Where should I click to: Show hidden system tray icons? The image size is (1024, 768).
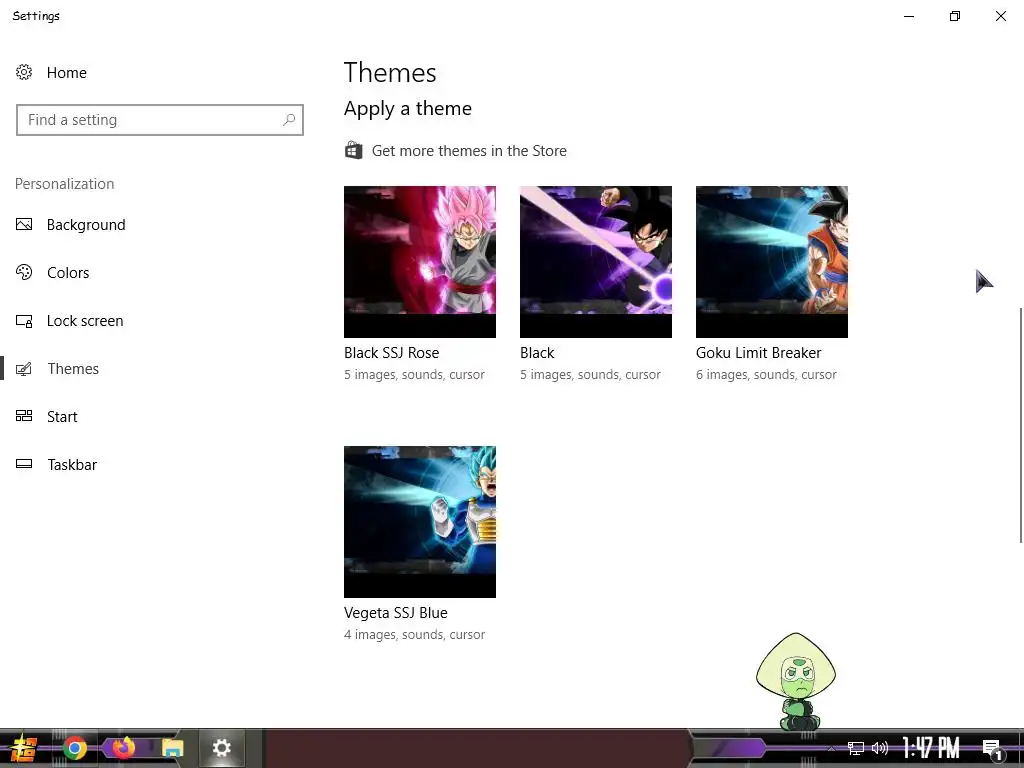point(831,748)
